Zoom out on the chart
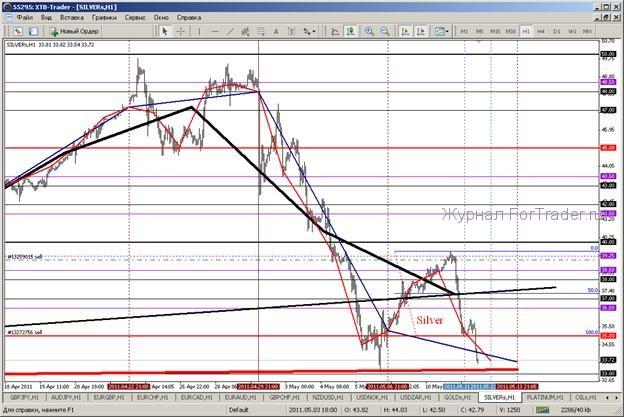The image size is (624, 417). [x=385, y=31]
